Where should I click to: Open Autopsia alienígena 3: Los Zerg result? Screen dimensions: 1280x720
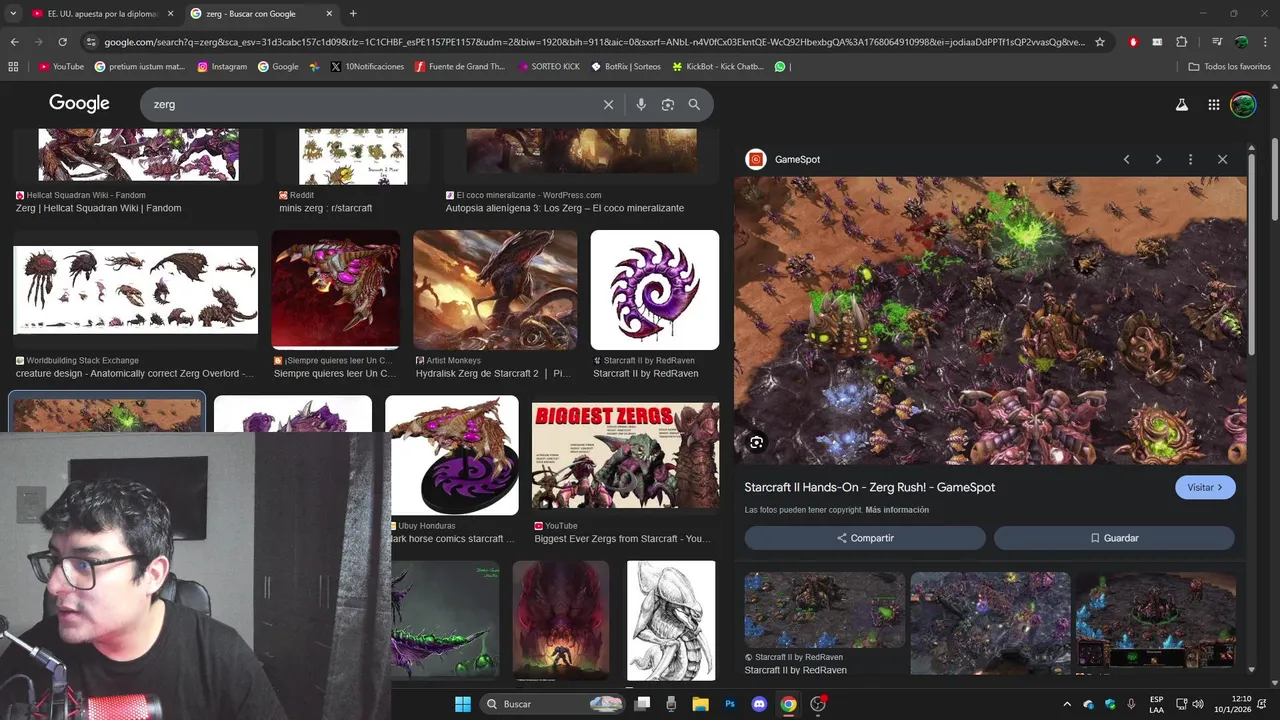coord(565,208)
